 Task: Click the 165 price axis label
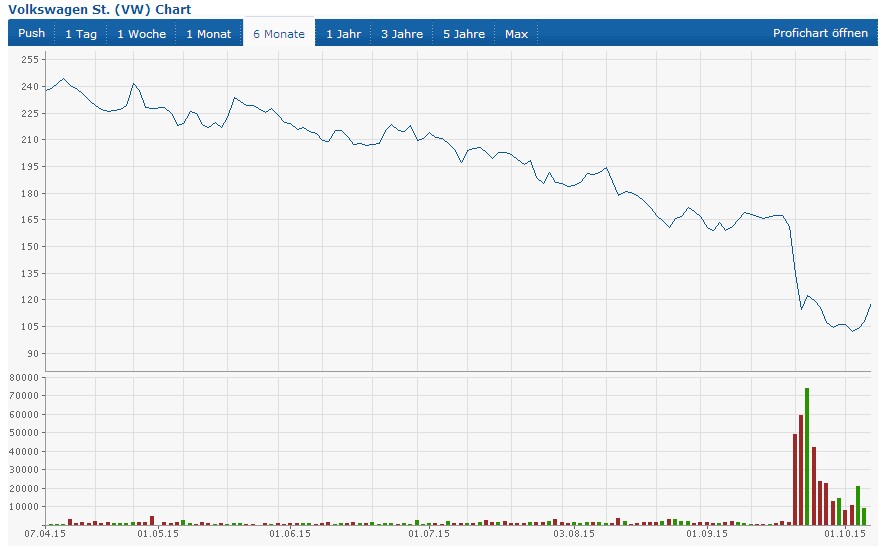tap(30, 220)
